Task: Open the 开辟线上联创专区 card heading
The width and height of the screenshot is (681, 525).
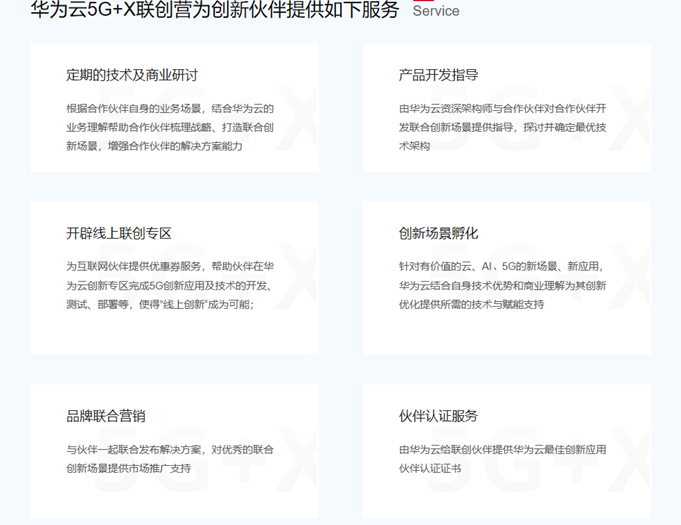Action: [119, 233]
